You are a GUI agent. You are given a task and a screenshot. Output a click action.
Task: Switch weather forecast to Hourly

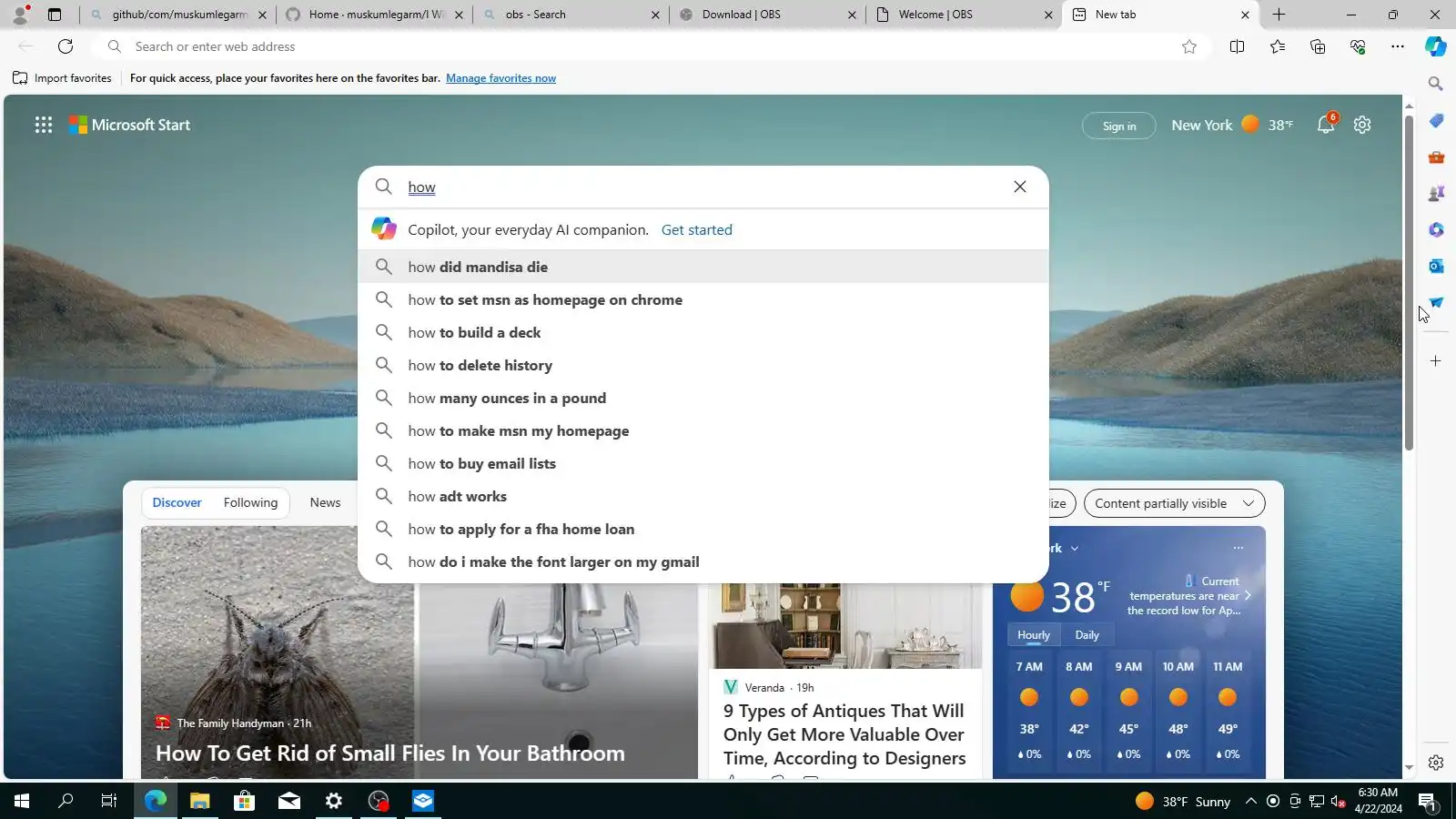coord(1034,635)
